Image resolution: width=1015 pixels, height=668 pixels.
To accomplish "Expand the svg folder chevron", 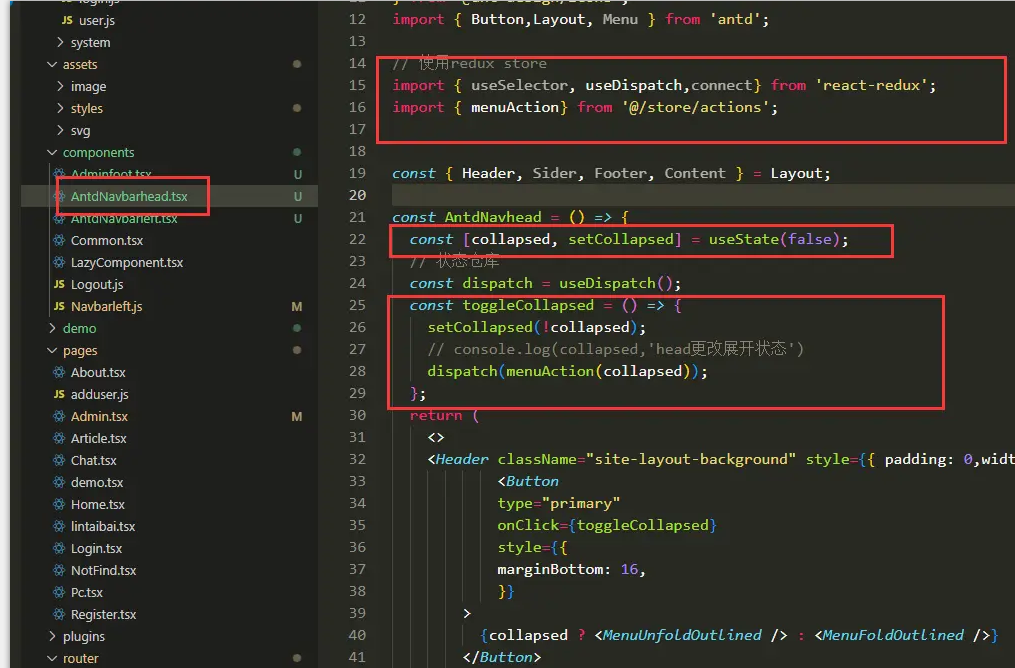I will click(x=60, y=131).
